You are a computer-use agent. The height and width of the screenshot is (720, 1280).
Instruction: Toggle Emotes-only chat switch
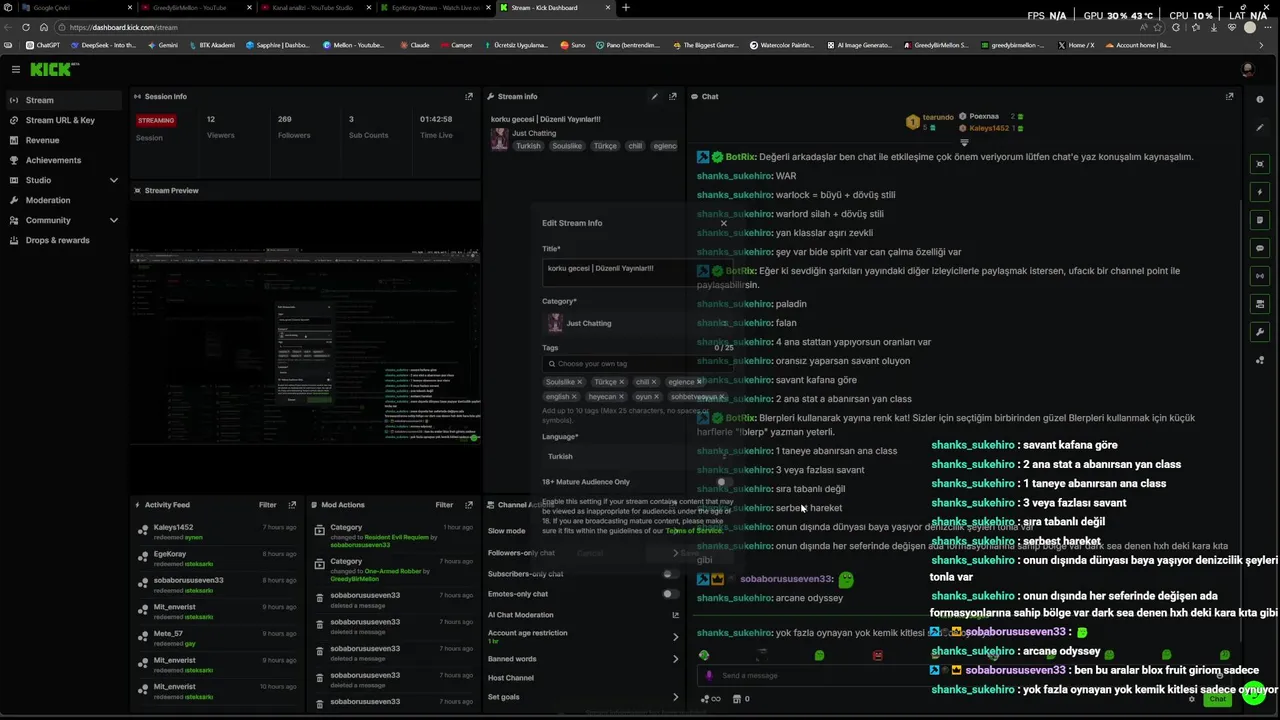coord(671,594)
